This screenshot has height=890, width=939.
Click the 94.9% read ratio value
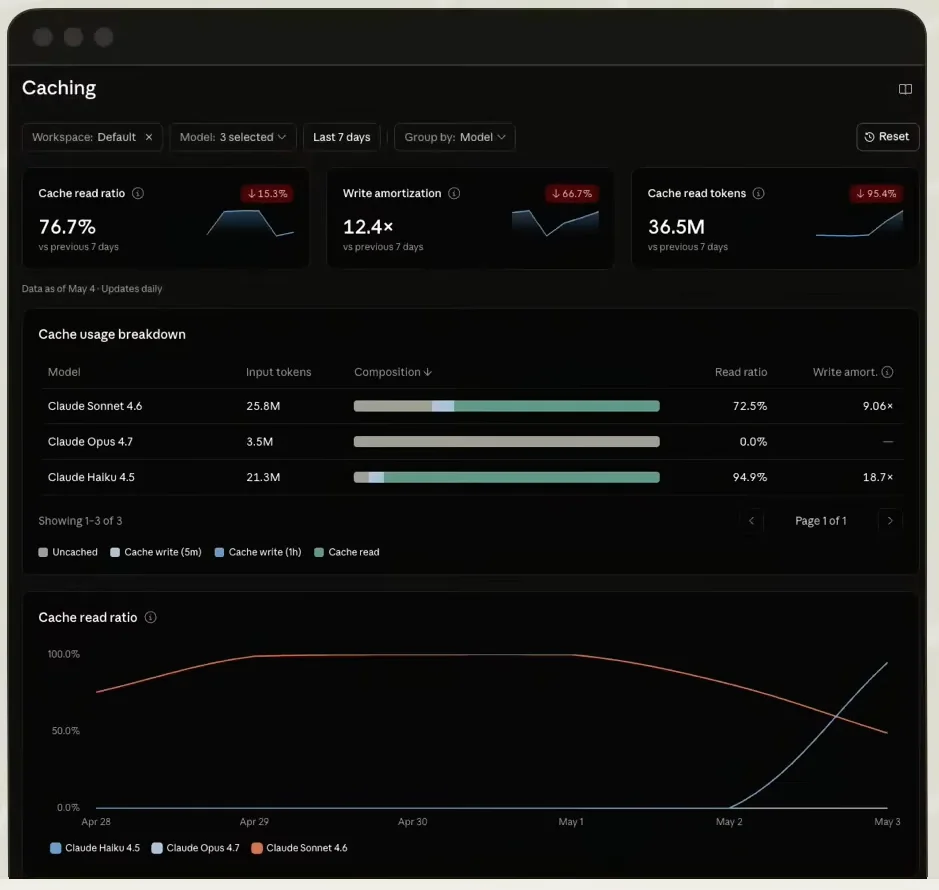(750, 477)
